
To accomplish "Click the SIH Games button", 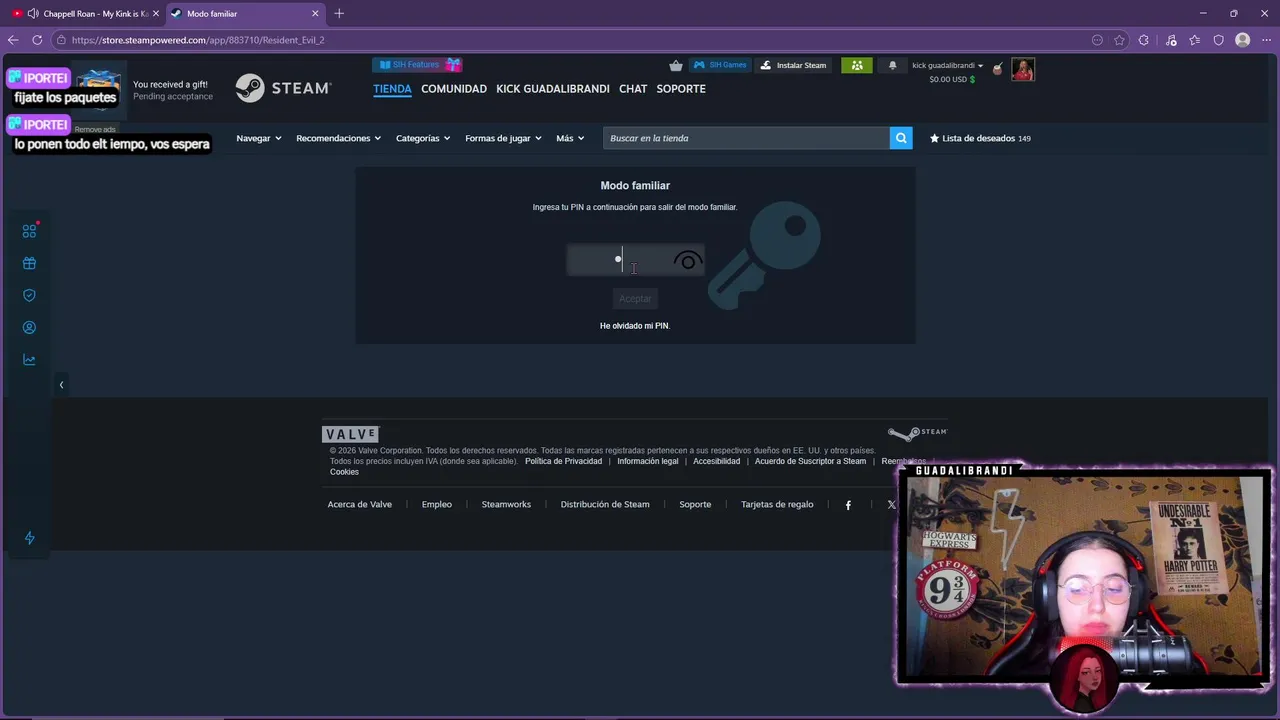I will click(720, 65).
